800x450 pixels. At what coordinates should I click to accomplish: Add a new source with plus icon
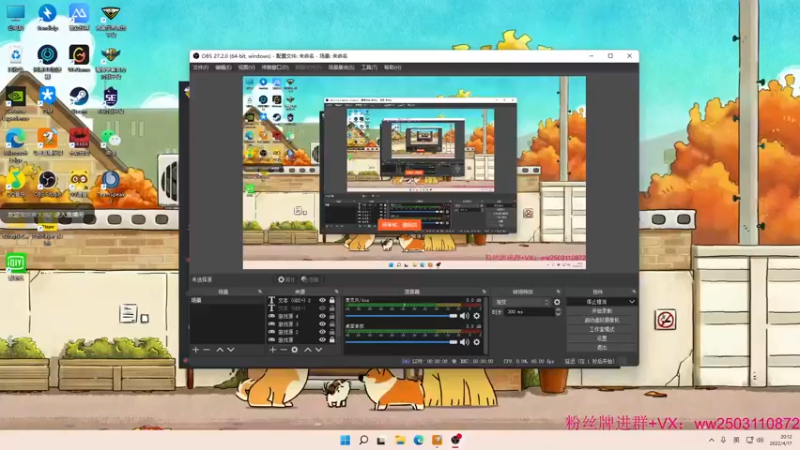point(272,349)
